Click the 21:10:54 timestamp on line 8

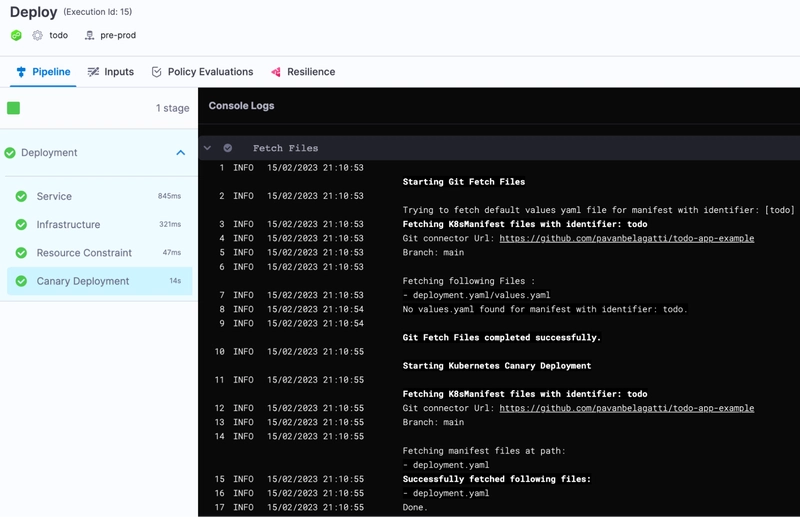pyautogui.click(x=343, y=309)
